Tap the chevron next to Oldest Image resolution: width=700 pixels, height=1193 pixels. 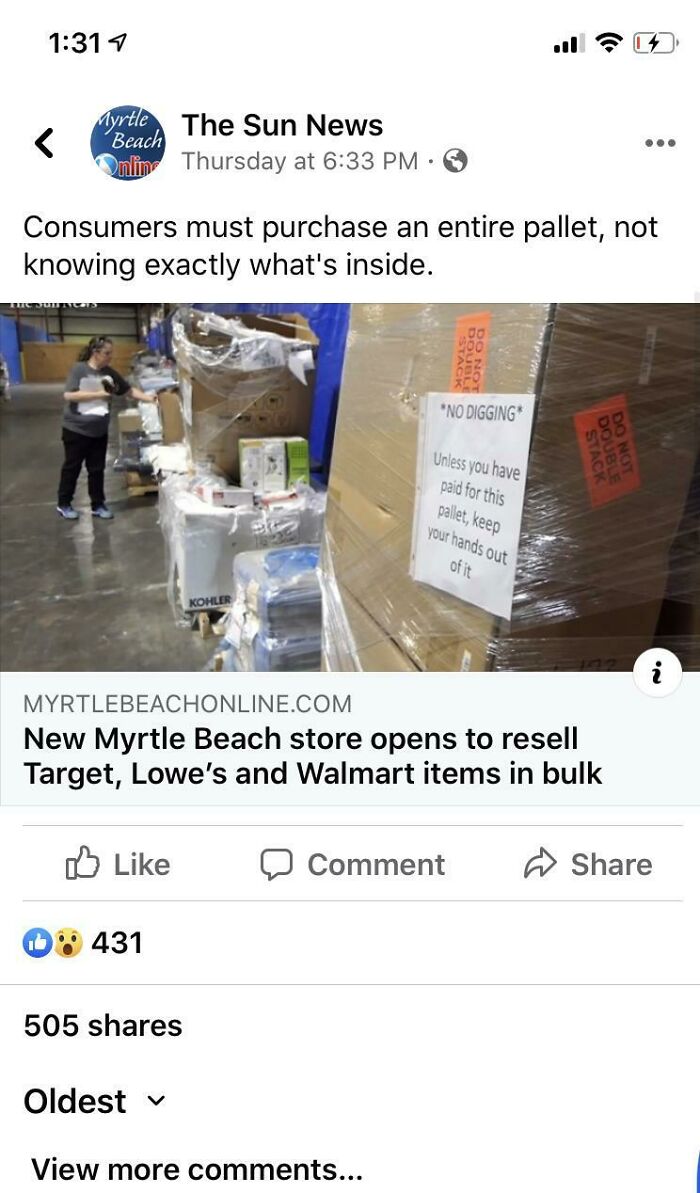[x=155, y=1101]
